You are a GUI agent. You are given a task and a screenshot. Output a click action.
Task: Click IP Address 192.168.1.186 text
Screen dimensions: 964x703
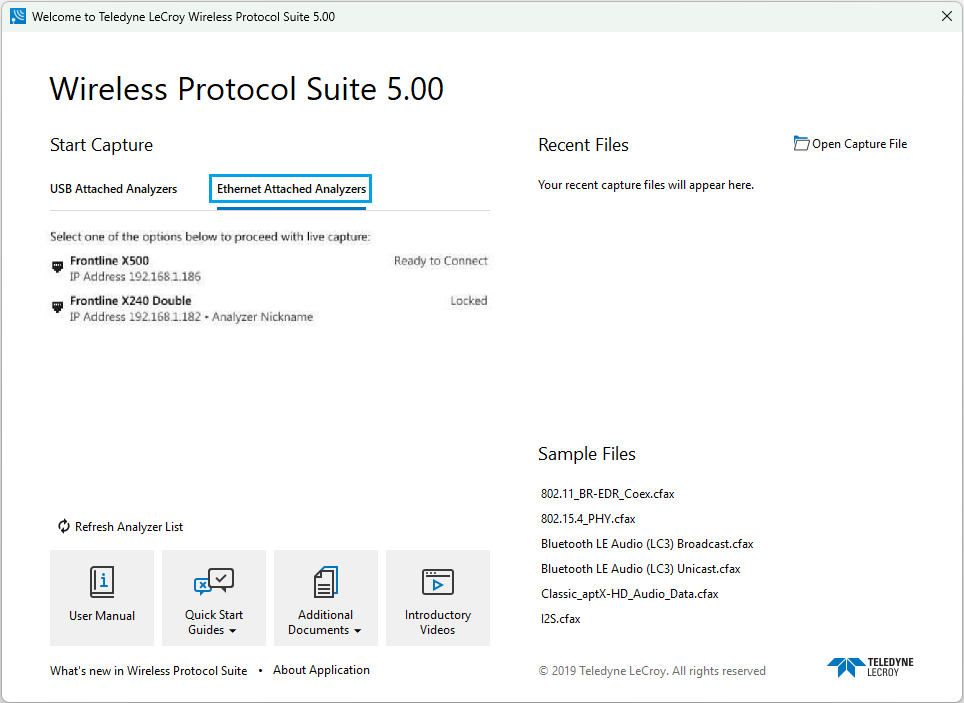(135, 277)
